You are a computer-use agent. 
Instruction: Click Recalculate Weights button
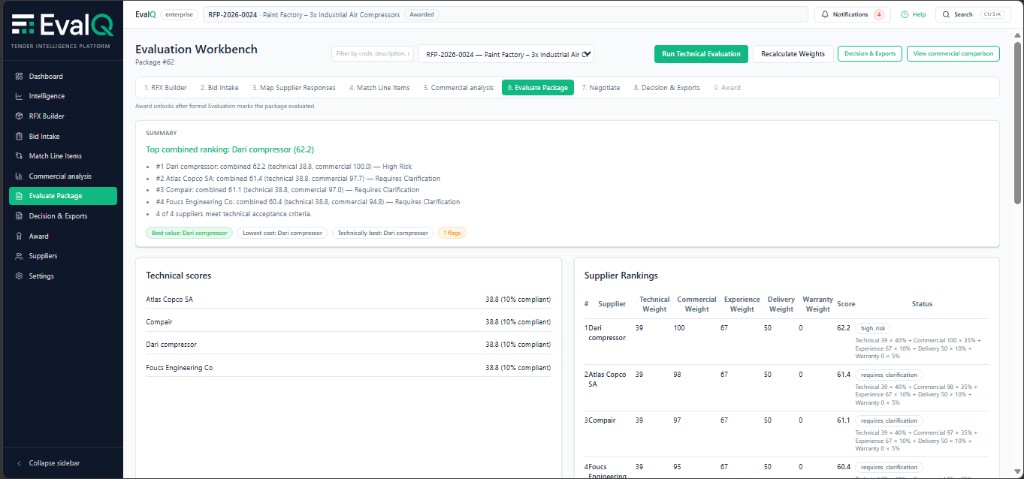[793, 54]
